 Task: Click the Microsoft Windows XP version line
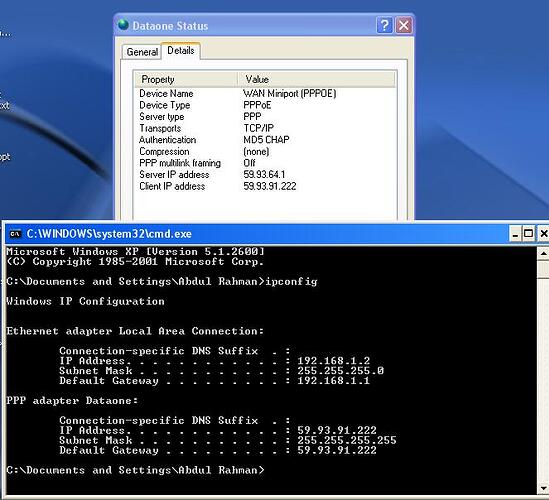click(135, 252)
